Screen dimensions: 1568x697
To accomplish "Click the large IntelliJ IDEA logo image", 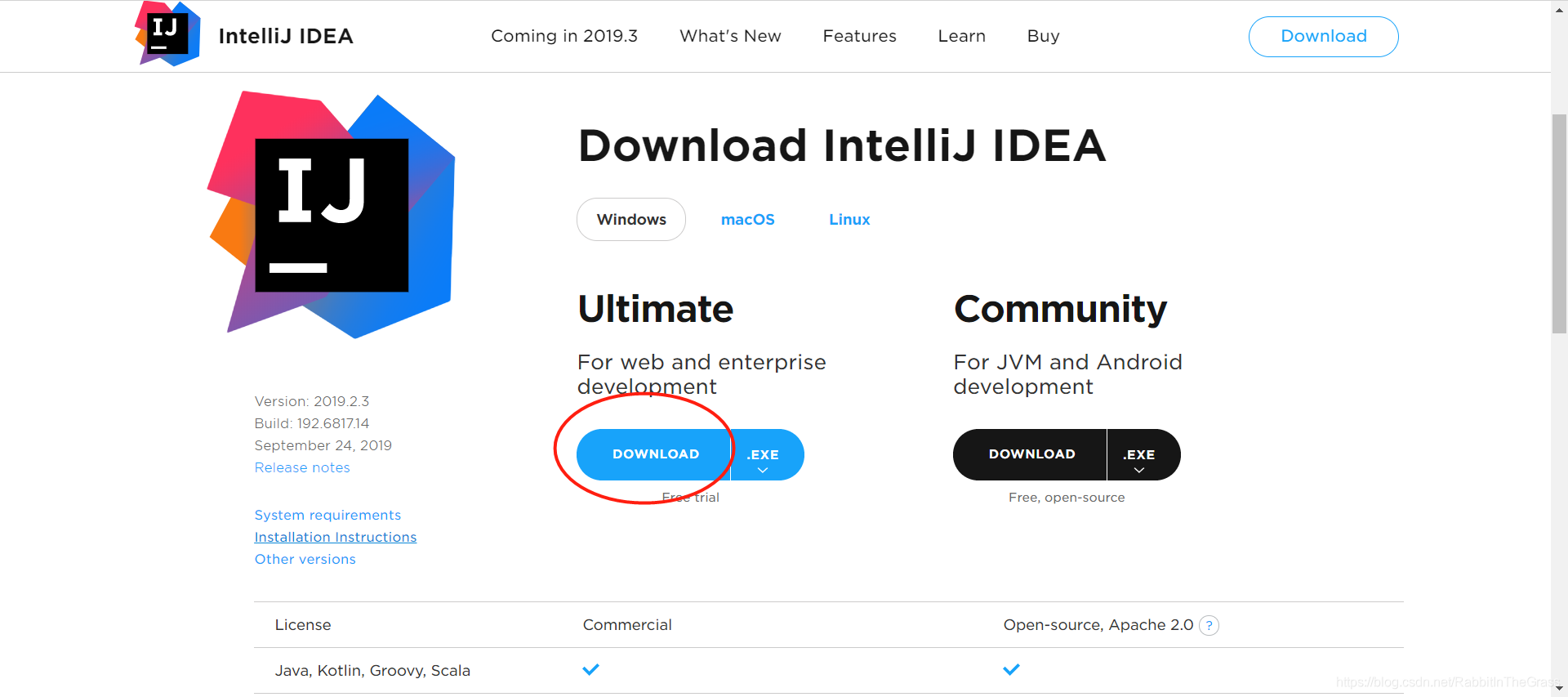I will pyautogui.click(x=332, y=215).
